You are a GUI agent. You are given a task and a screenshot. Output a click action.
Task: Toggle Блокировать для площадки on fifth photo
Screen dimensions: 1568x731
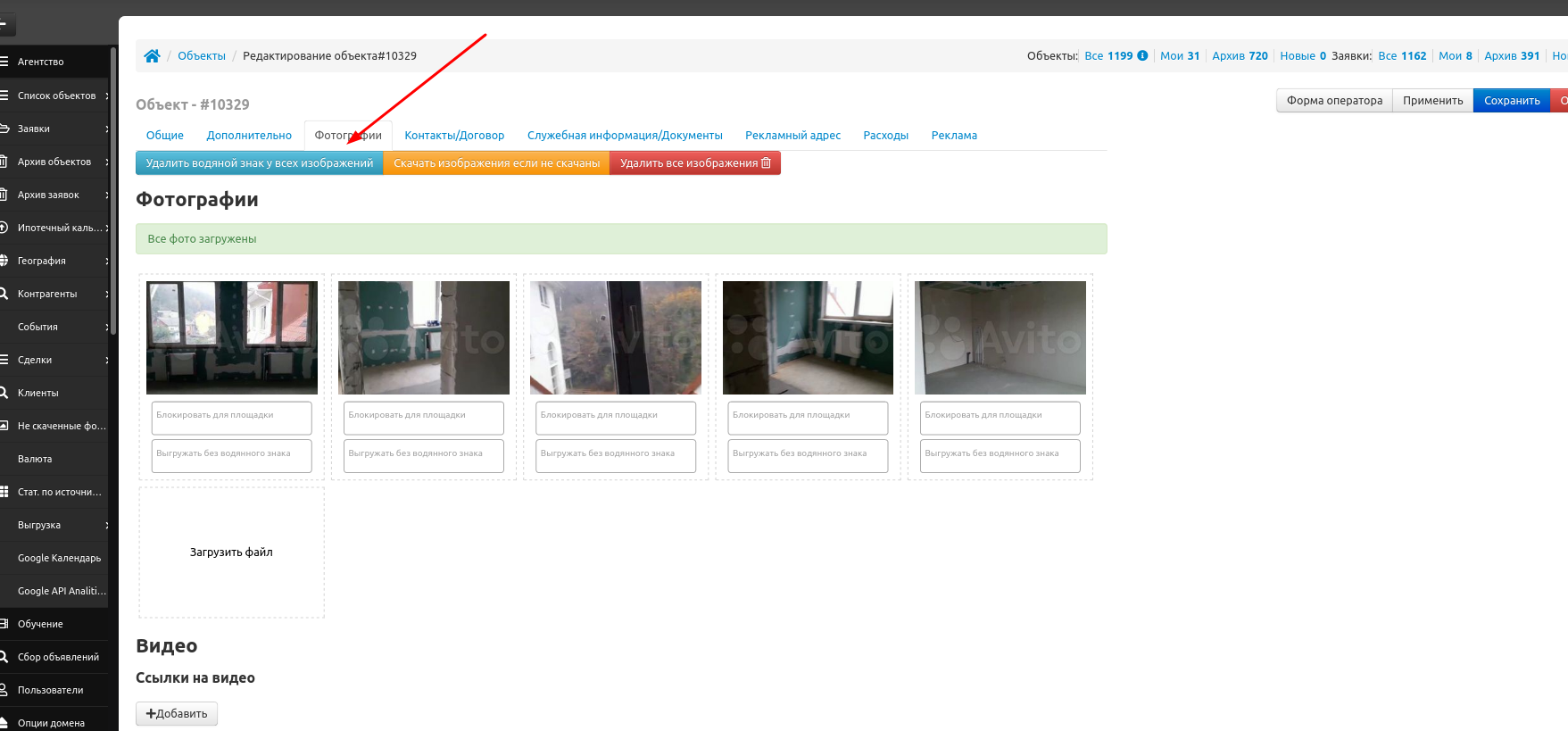pos(1000,418)
